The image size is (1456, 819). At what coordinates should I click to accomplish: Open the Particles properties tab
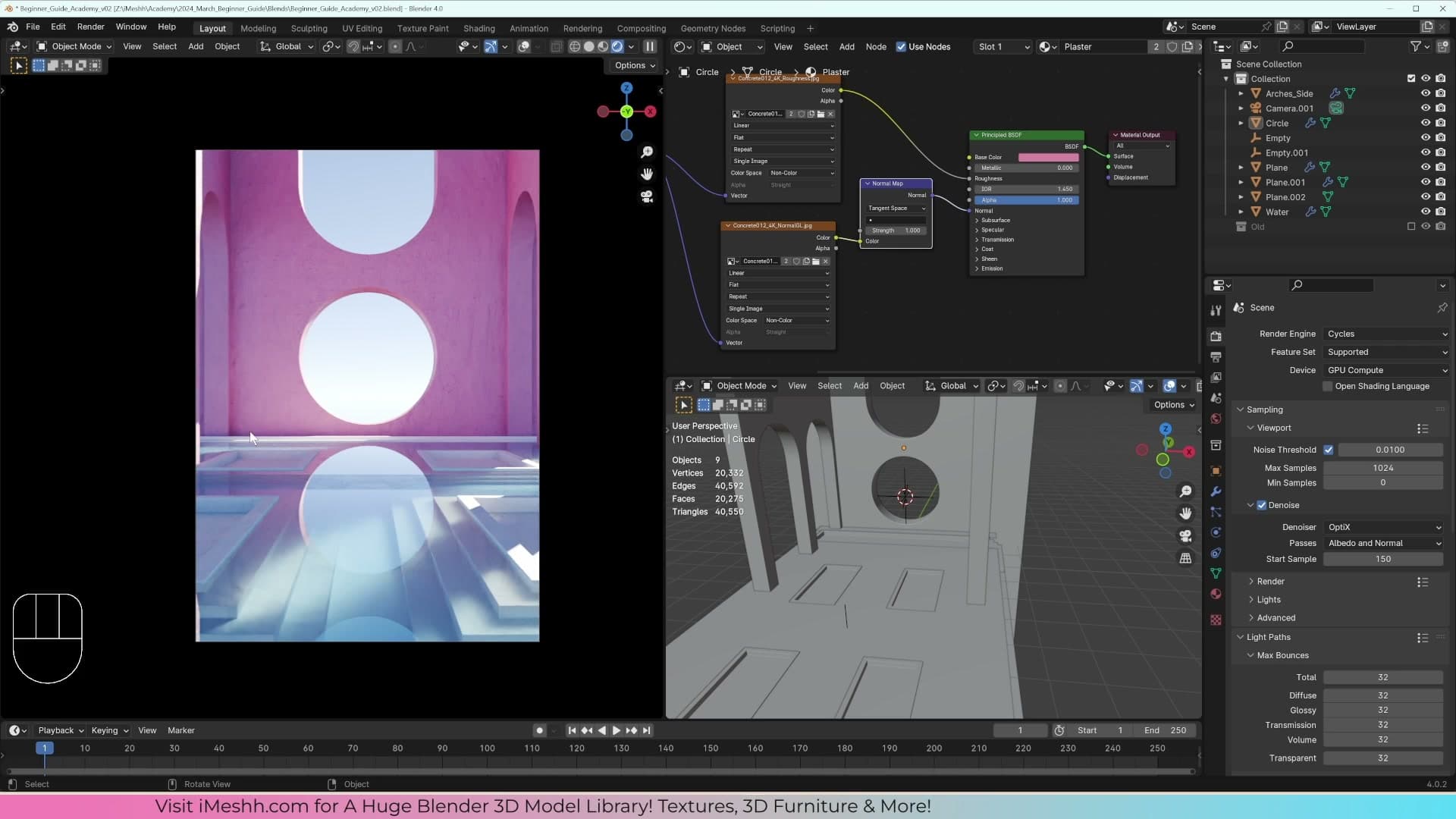[1216, 512]
